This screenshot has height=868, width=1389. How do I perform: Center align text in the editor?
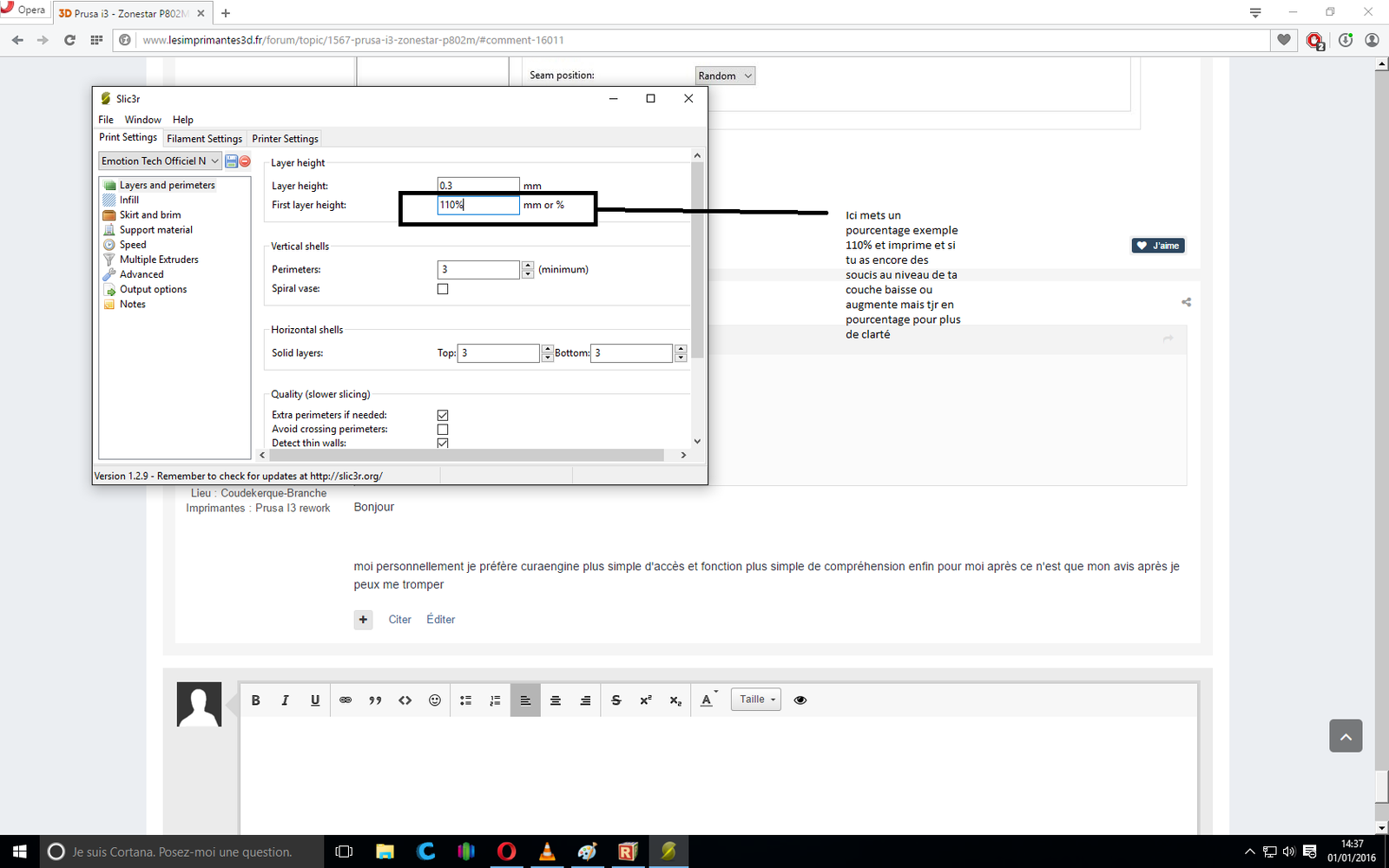[x=556, y=700]
